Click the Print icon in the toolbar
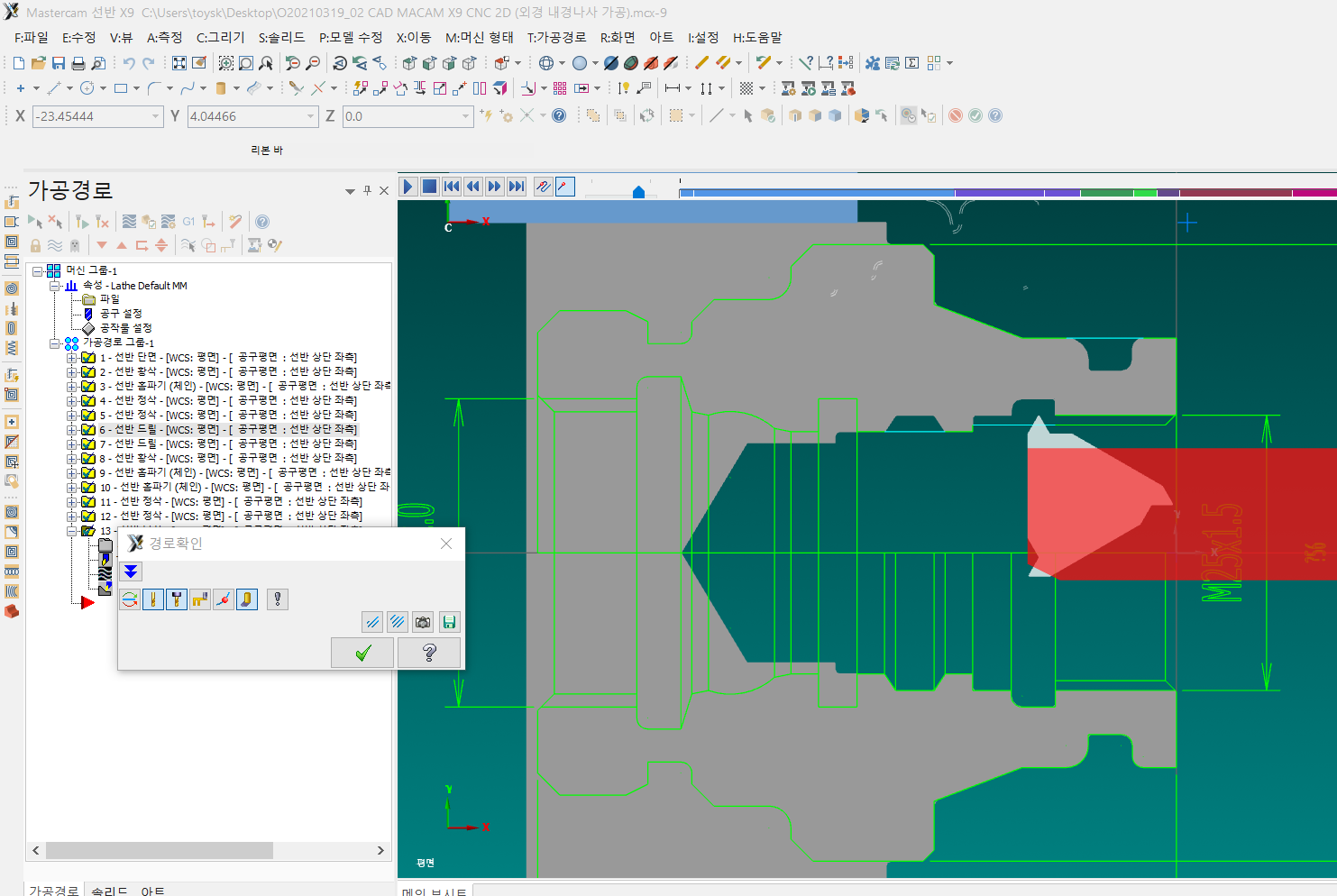The height and width of the screenshot is (896, 1337). [78, 63]
